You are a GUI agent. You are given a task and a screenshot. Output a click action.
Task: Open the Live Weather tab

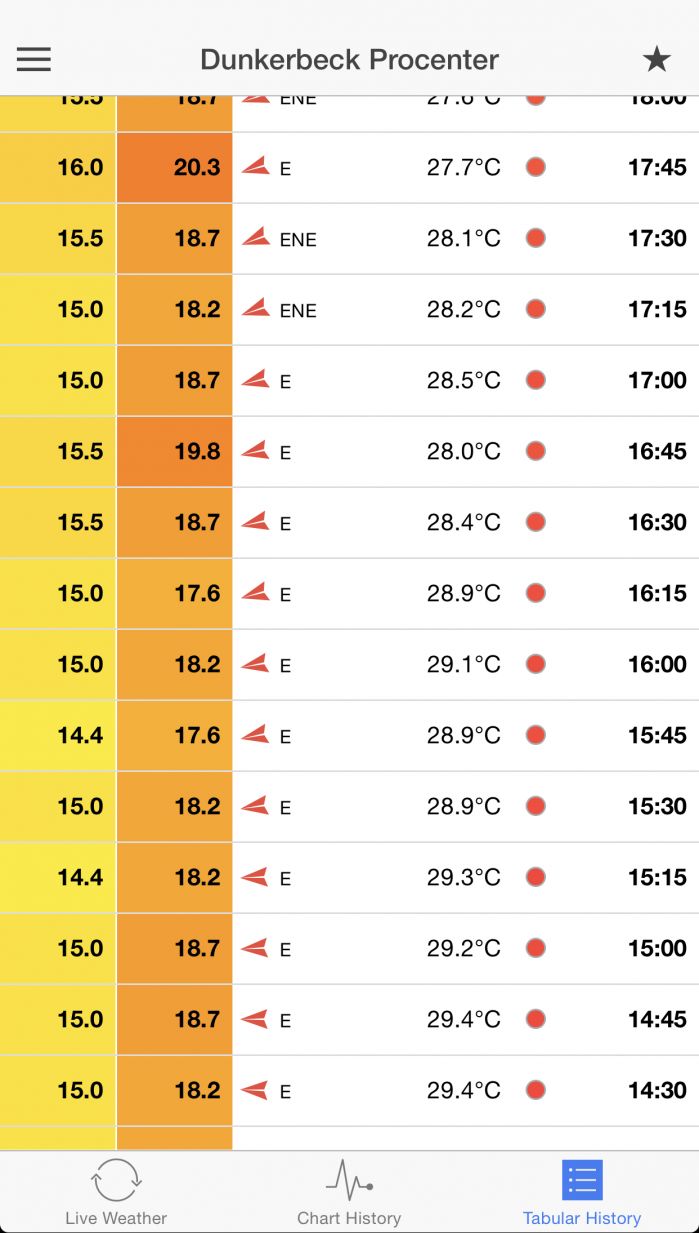tap(116, 1192)
